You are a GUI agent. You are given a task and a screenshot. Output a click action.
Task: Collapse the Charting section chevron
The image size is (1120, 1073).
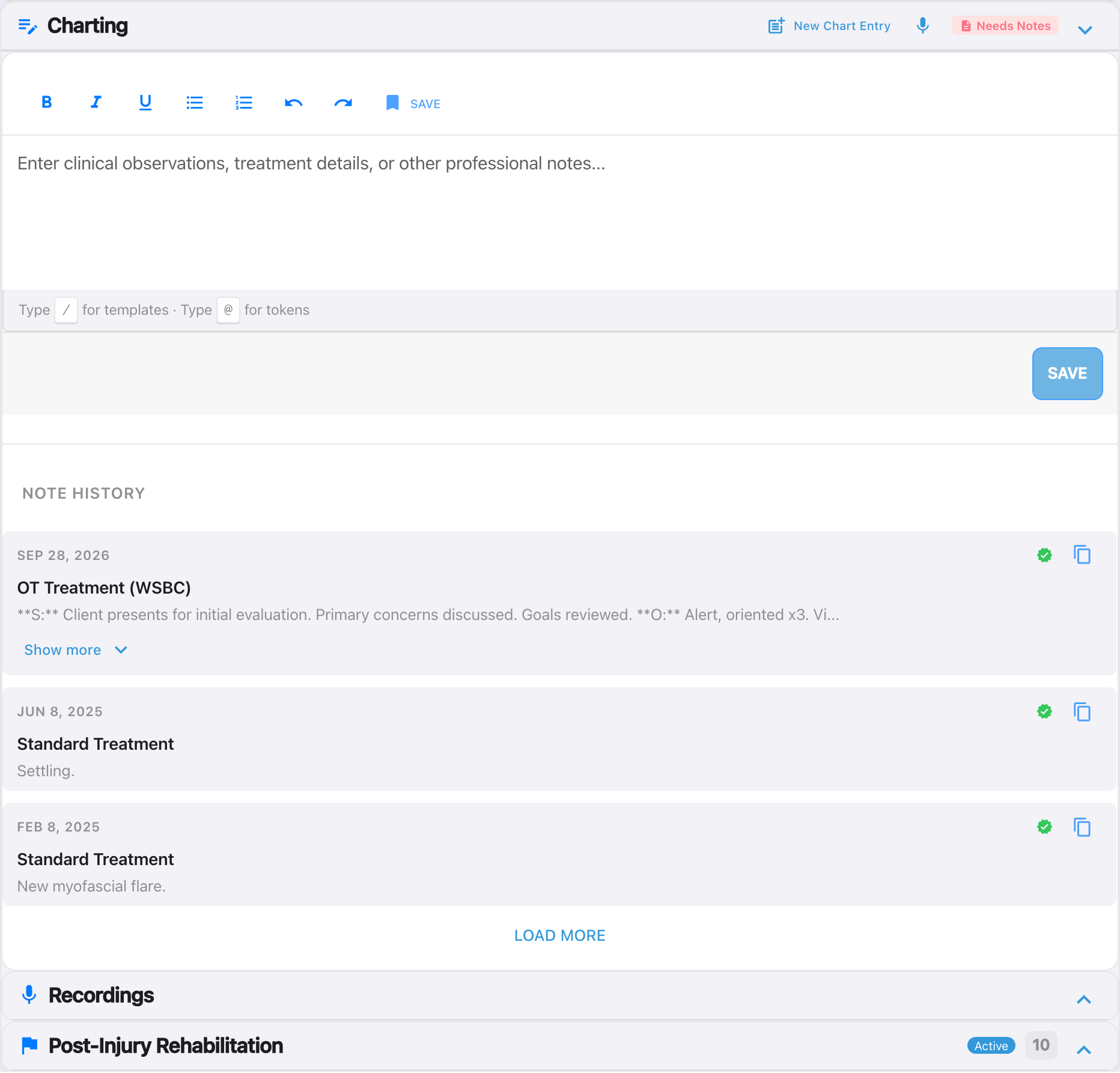[x=1085, y=29]
